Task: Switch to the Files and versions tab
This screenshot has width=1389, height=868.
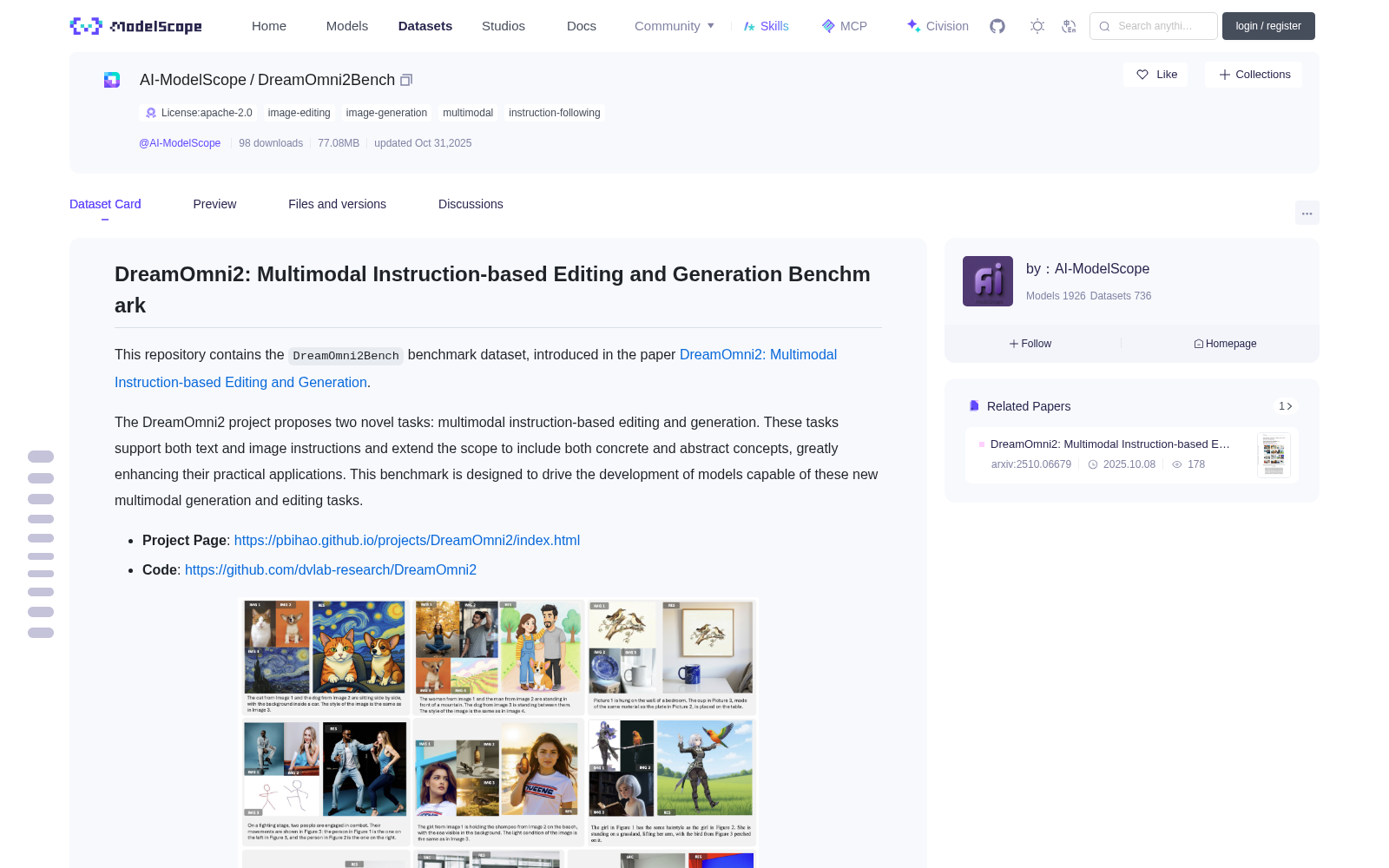Action: coord(337,204)
